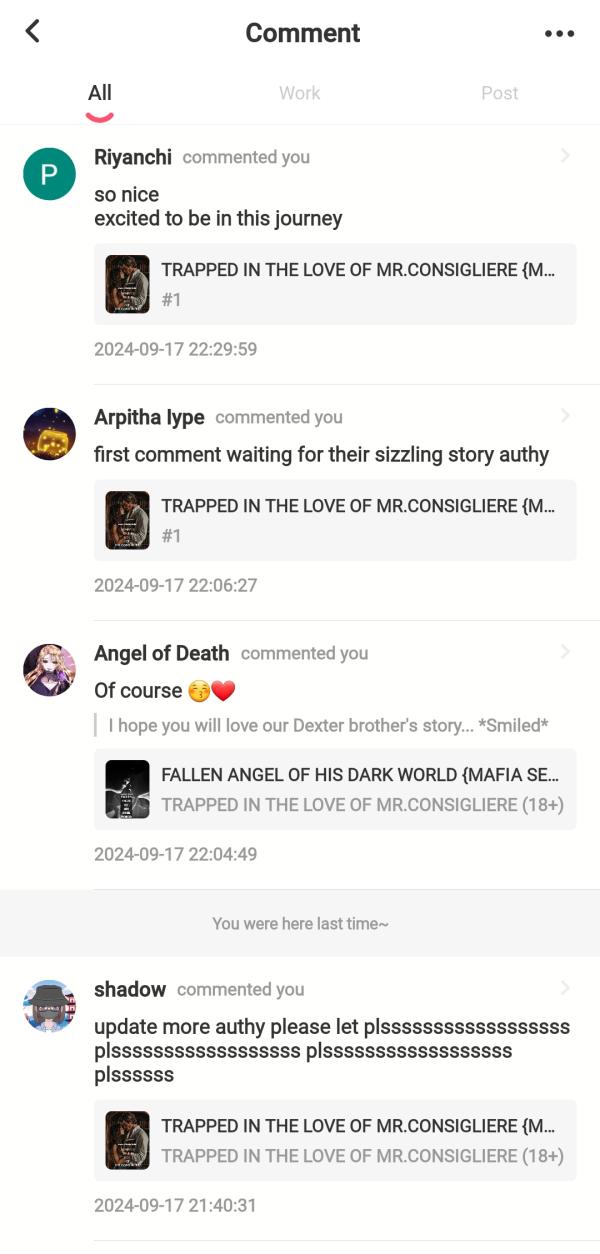Click the book cover beside Riyanchi's comment
This screenshot has height=1254, width=600.
pyautogui.click(x=128, y=283)
